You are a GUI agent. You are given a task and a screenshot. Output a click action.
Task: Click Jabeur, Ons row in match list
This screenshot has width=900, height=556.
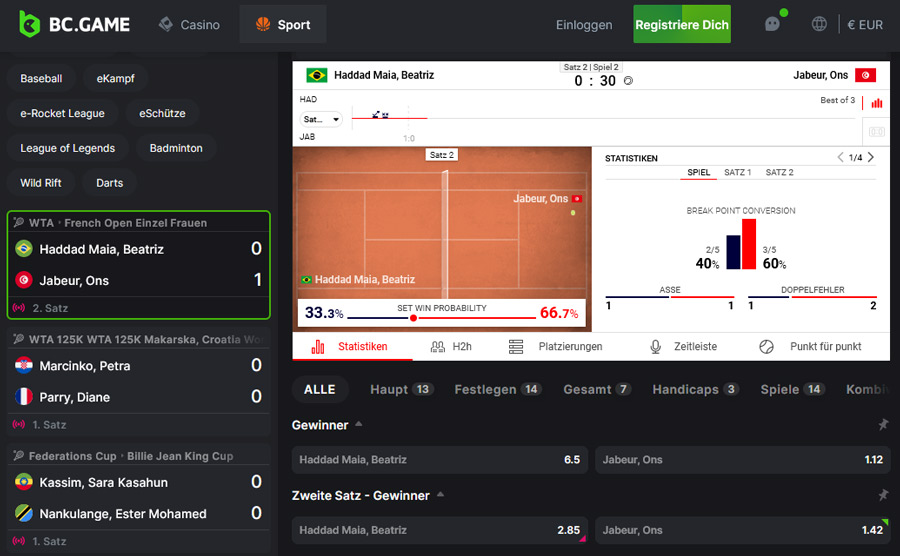point(138,280)
